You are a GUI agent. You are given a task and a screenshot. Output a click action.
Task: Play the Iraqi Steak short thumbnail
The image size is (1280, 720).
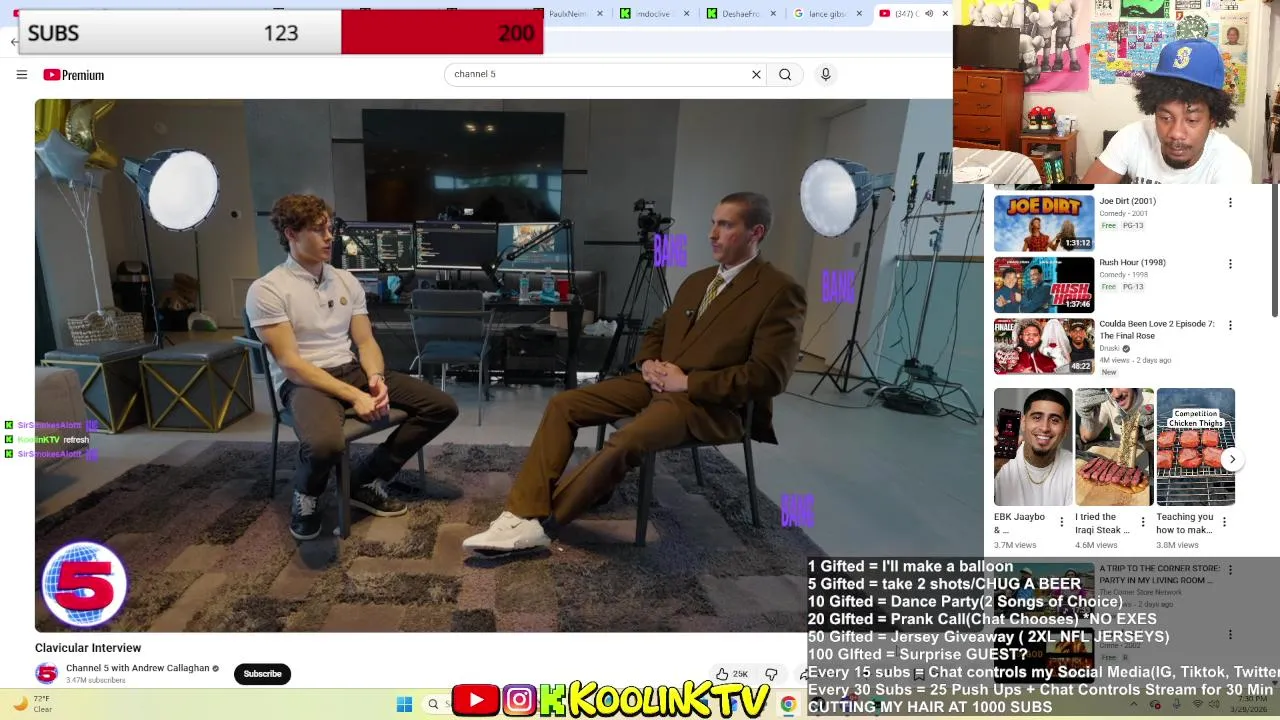tap(1114, 447)
